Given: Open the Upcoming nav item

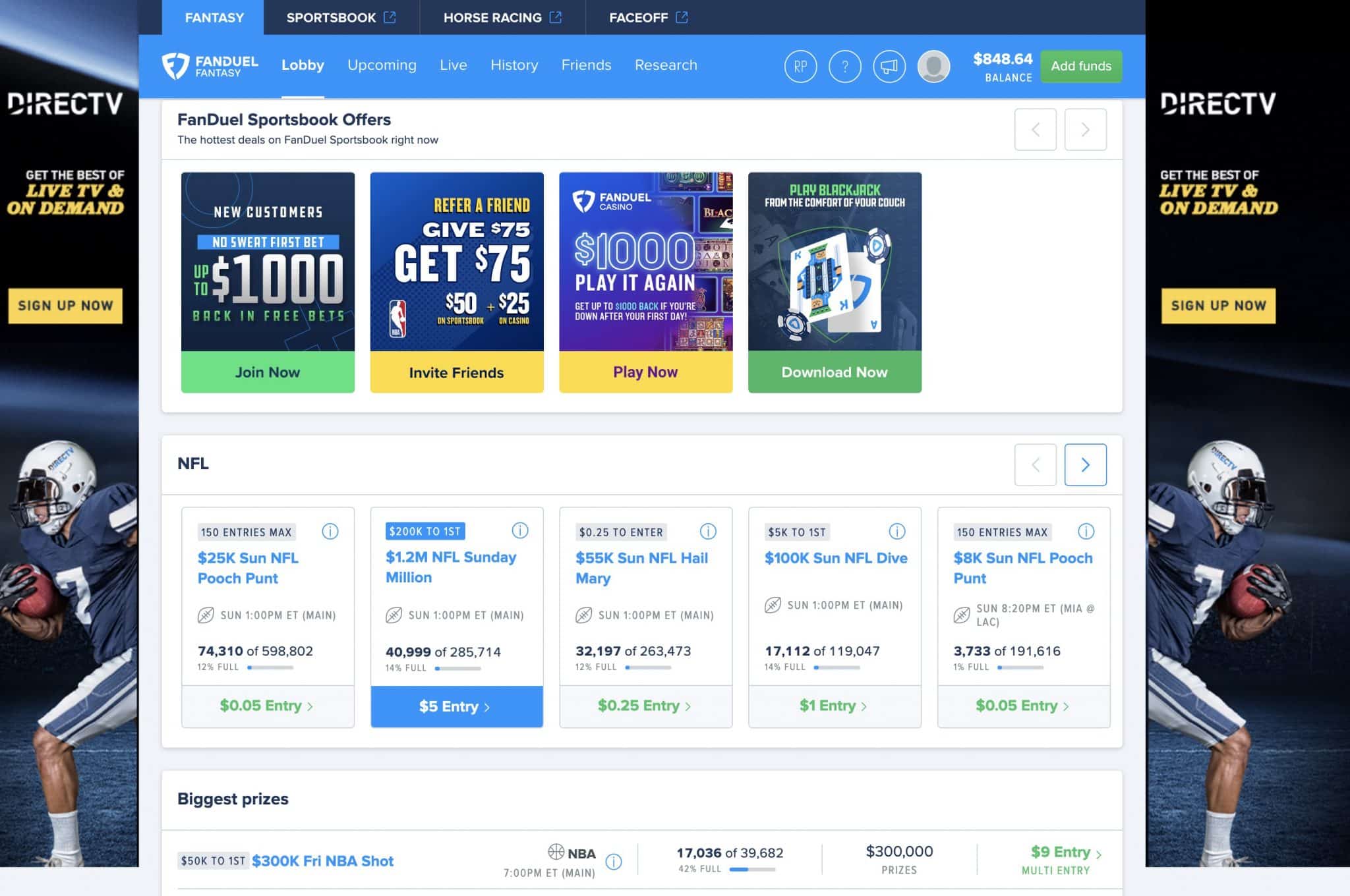Looking at the screenshot, I should pos(382,65).
